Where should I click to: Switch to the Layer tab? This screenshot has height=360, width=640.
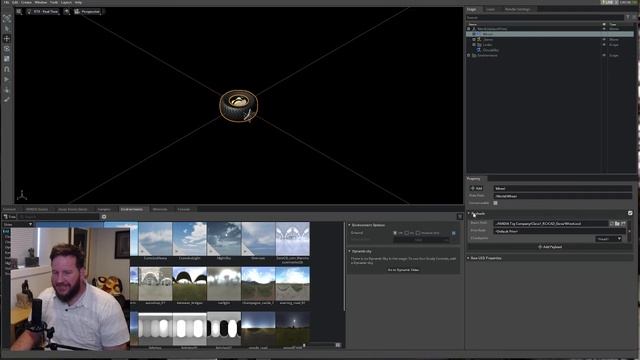(x=490, y=9)
